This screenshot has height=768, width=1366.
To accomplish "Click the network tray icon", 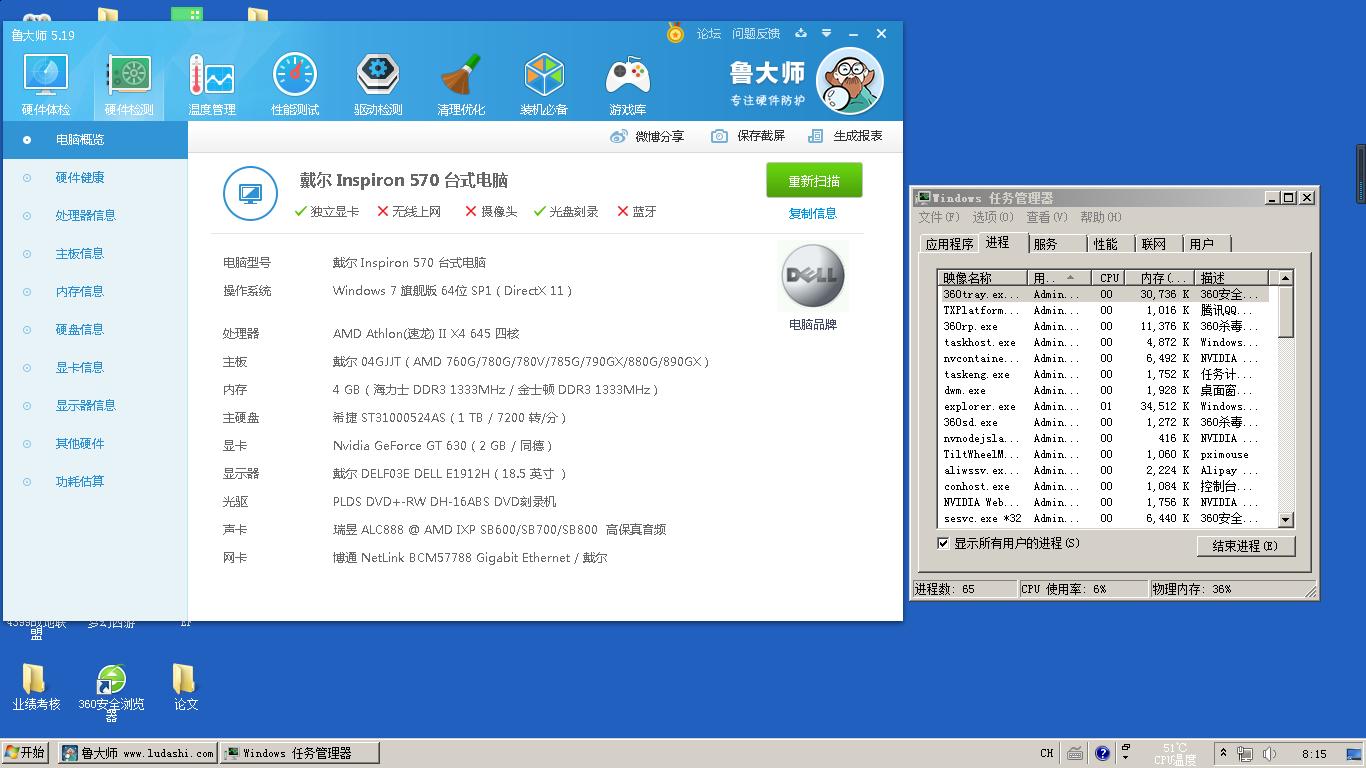I will click(x=1245, y=753).
